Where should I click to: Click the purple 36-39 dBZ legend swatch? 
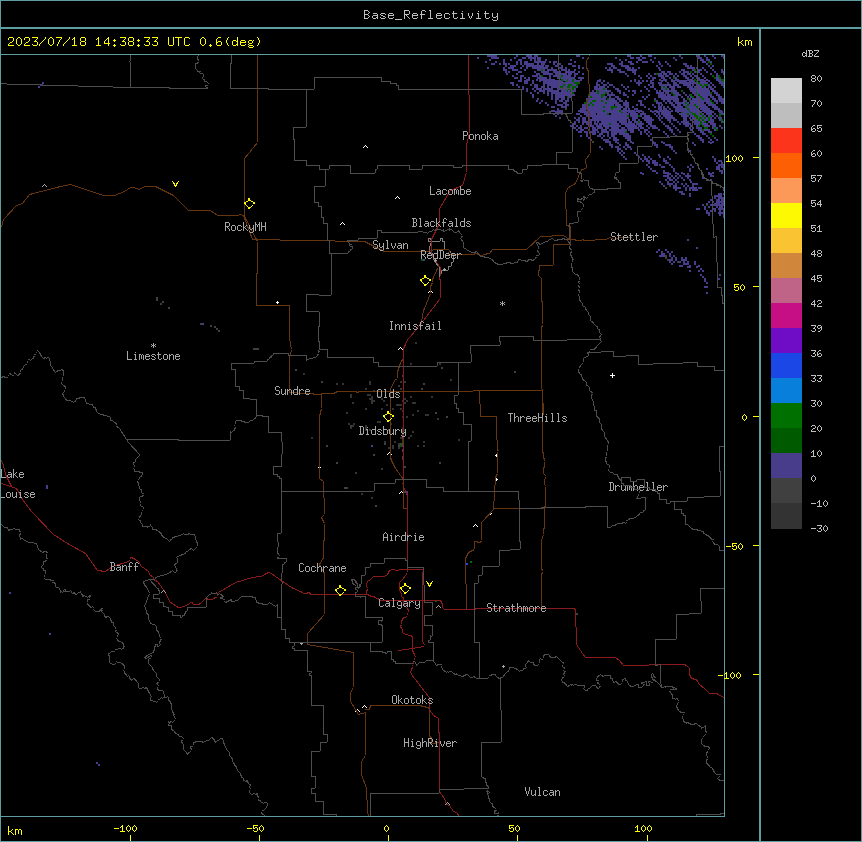[x=786, y=340]
